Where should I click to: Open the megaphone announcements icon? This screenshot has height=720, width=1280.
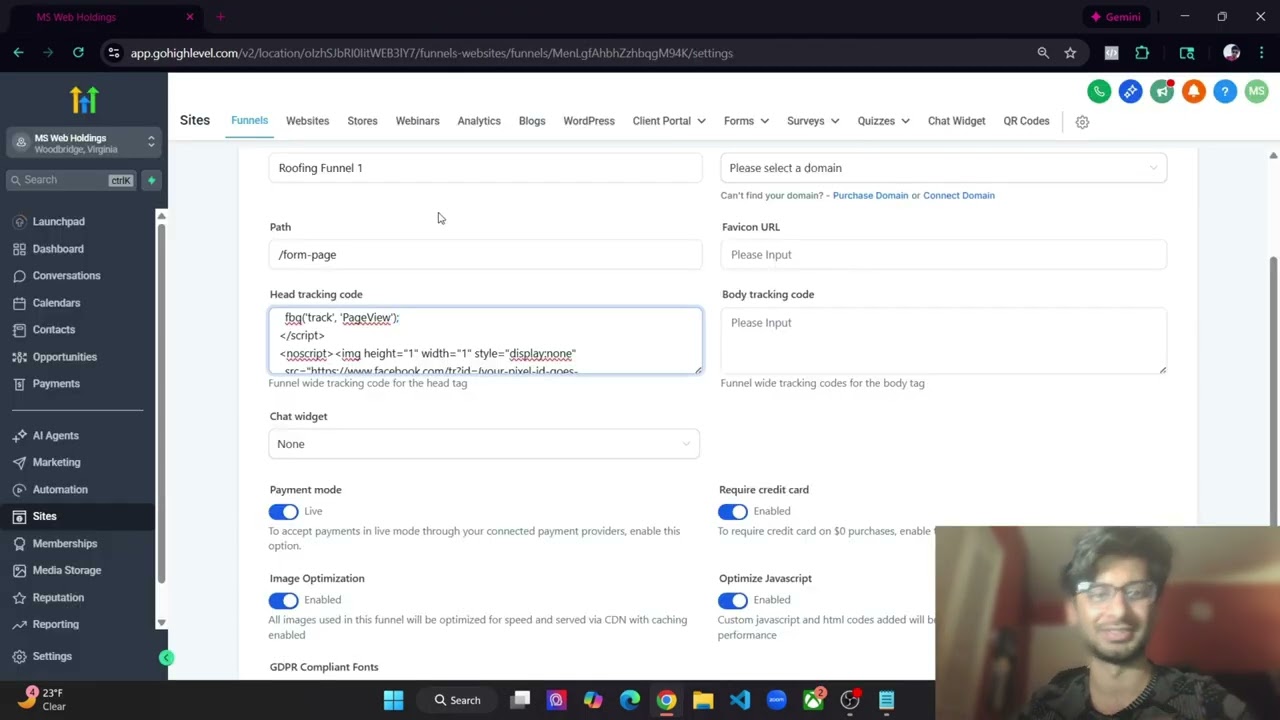click(x=1162, y=92)
